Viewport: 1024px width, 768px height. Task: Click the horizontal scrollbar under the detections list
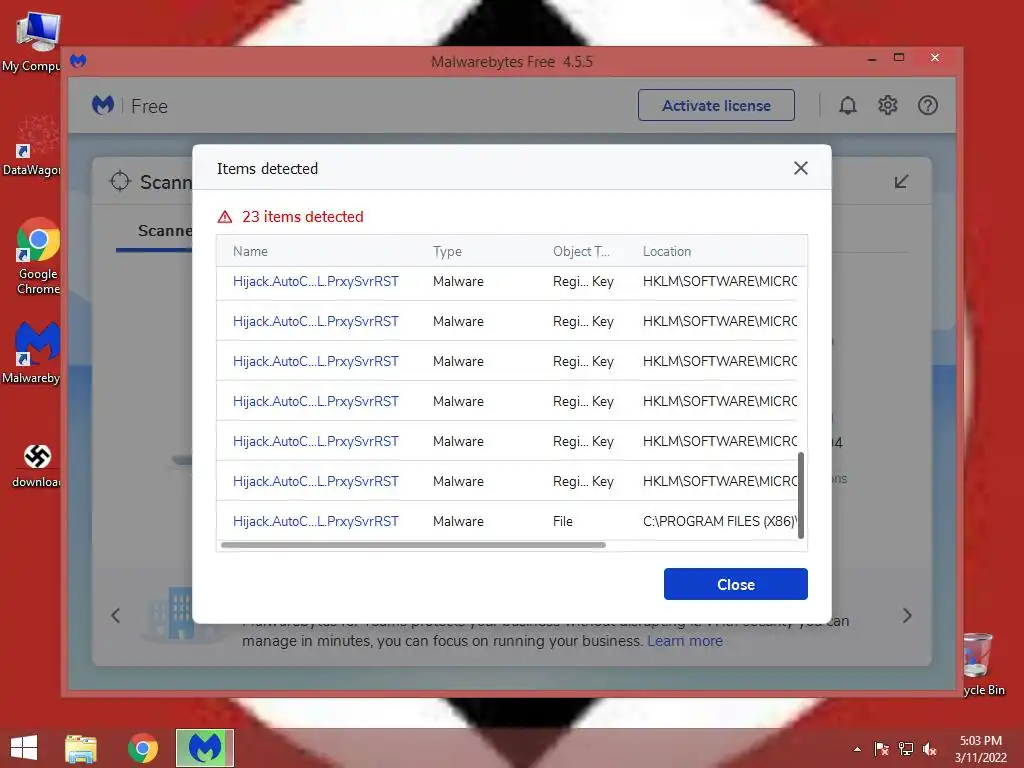[x=413, y=545]
